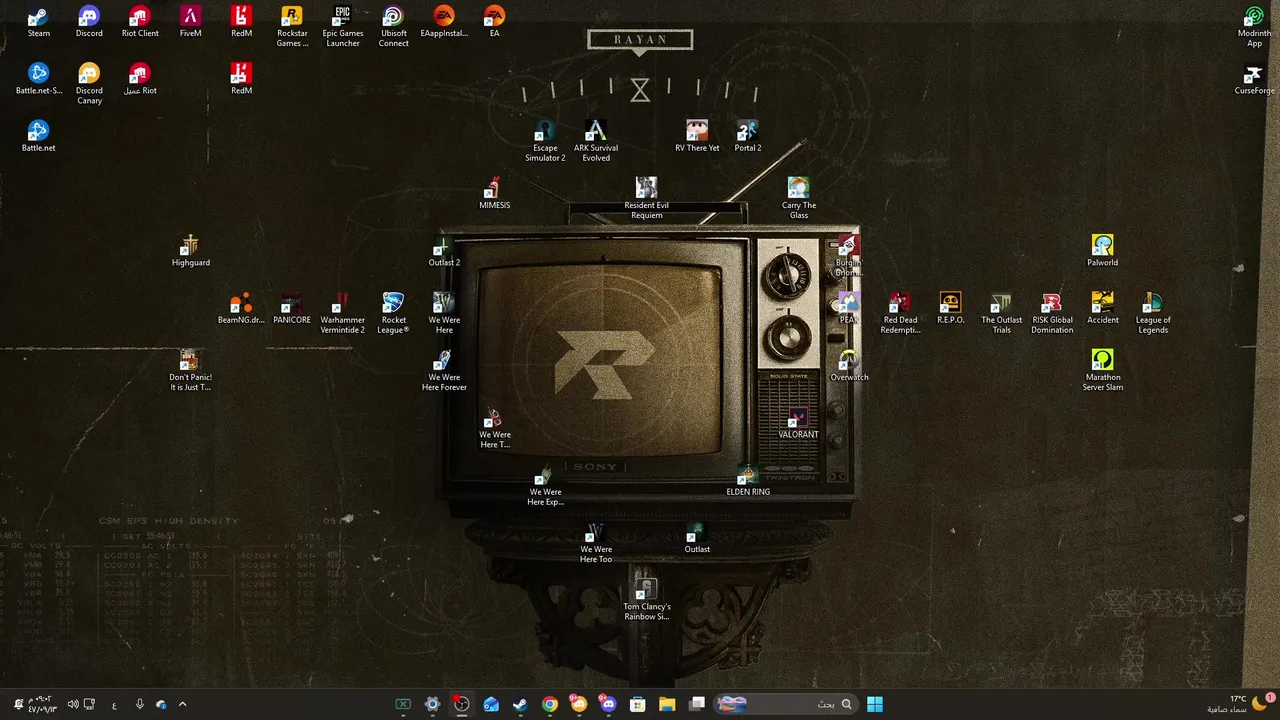Launch the VALORANT shortcut
The image size is (1280, 720).
tap(798, 423)
